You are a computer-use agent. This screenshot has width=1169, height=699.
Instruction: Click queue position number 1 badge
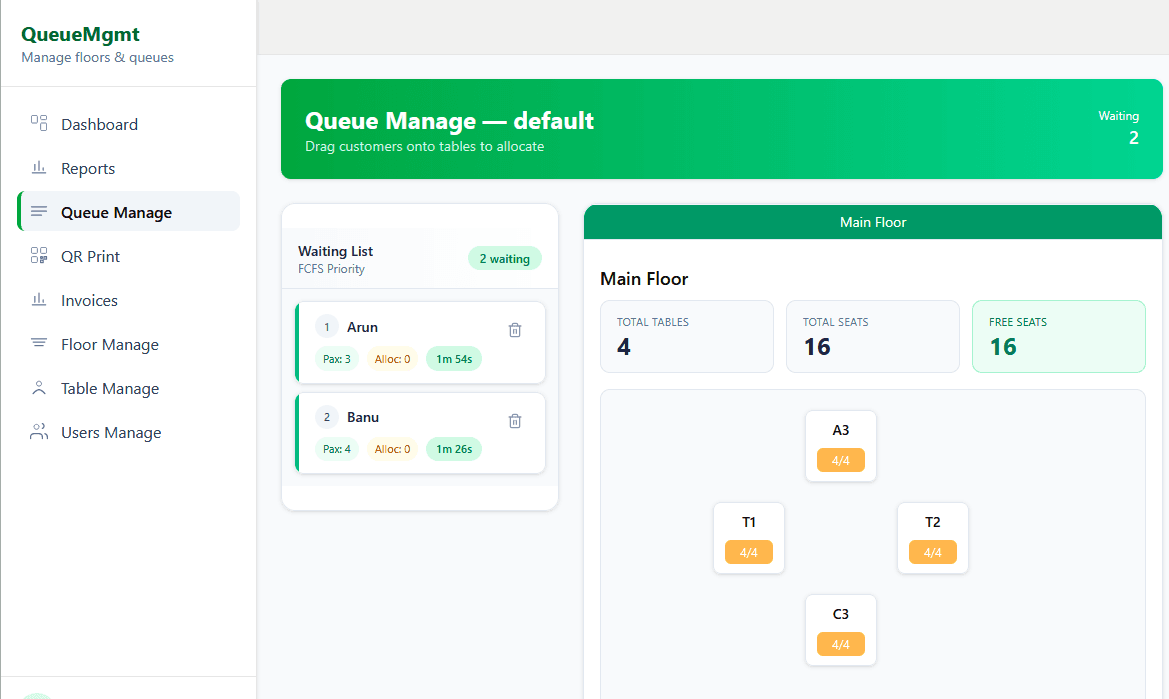click(x=327, y=327)
